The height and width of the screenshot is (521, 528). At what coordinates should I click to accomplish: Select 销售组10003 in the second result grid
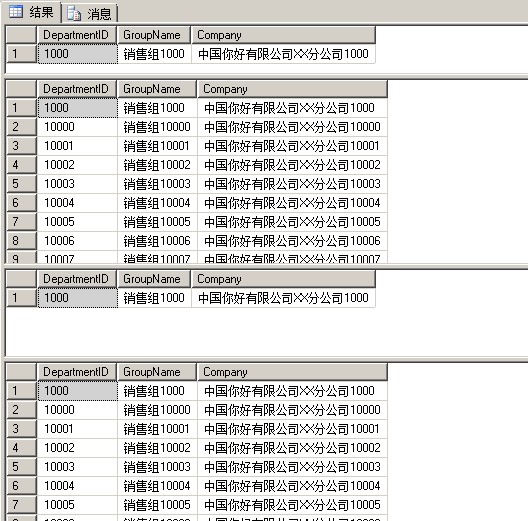click(157, 184)
